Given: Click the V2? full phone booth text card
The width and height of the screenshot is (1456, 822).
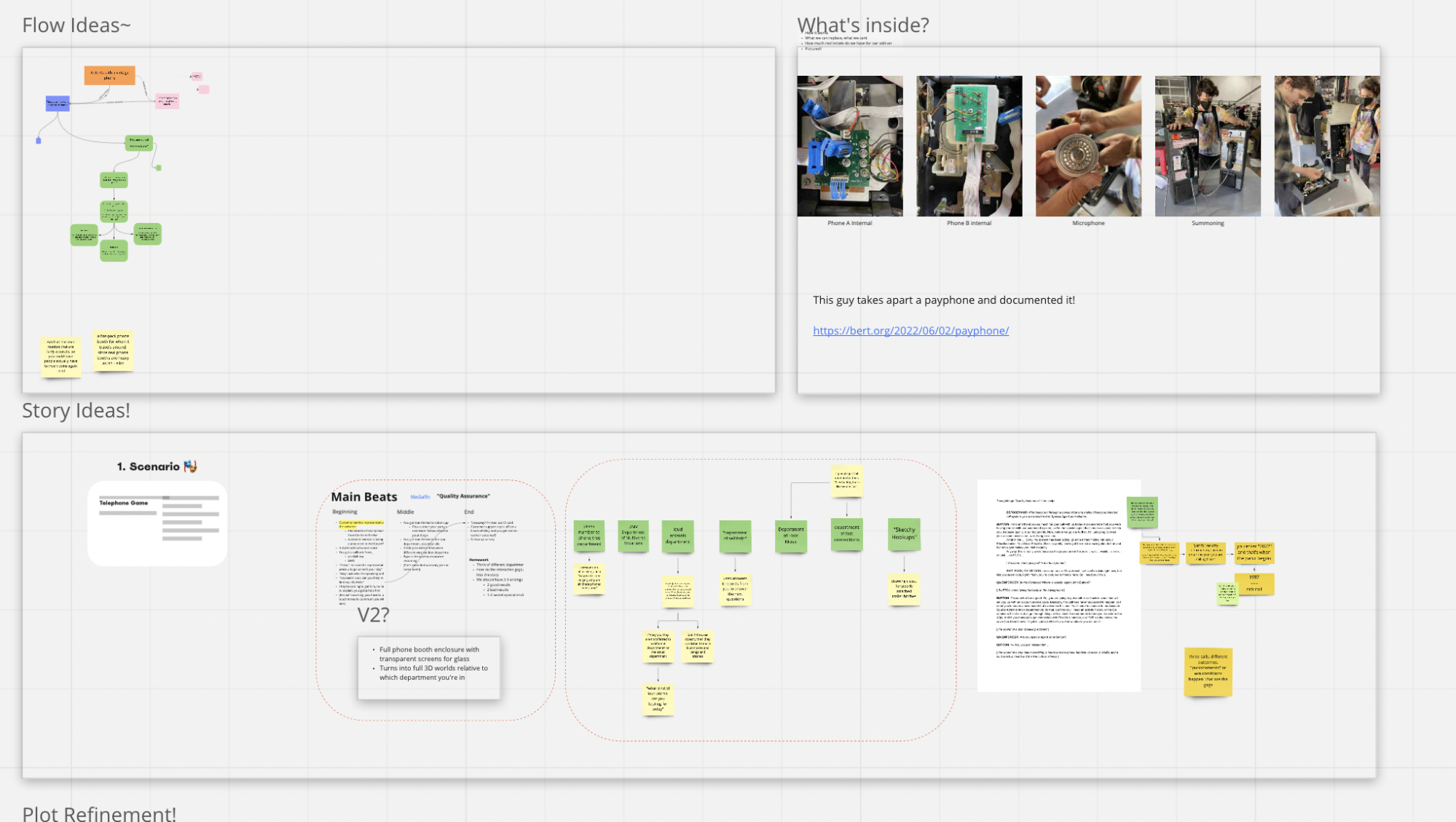Looking at the screenshot, I should 428,668.
